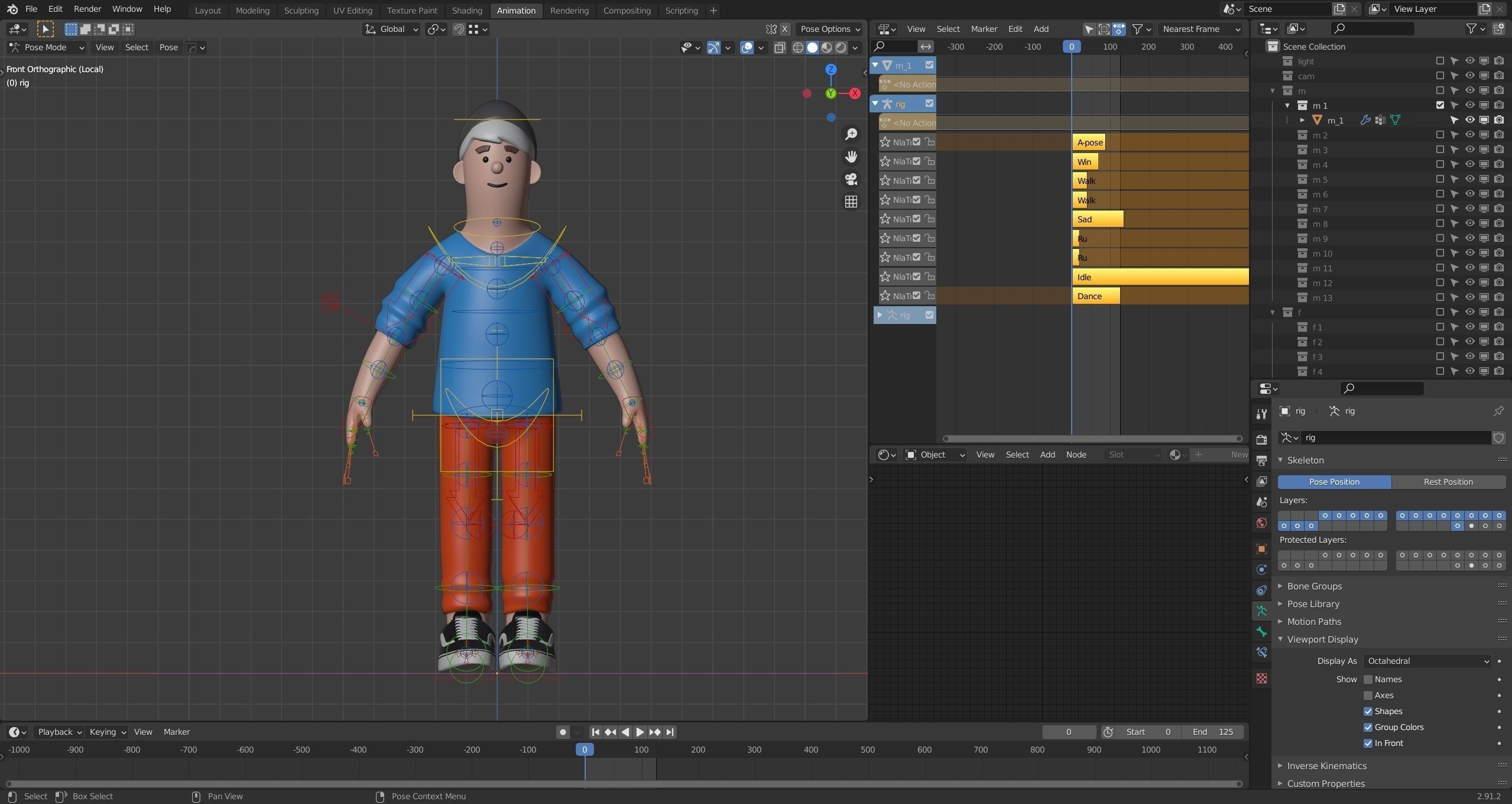This screenshot has height=804, width=1512.
Task: Click the Rest Position button
Action: click(1448, 482)
